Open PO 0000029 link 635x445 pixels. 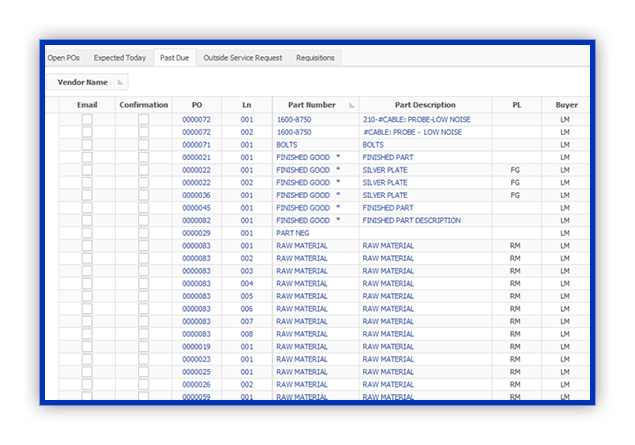click(x=196, y=233)
